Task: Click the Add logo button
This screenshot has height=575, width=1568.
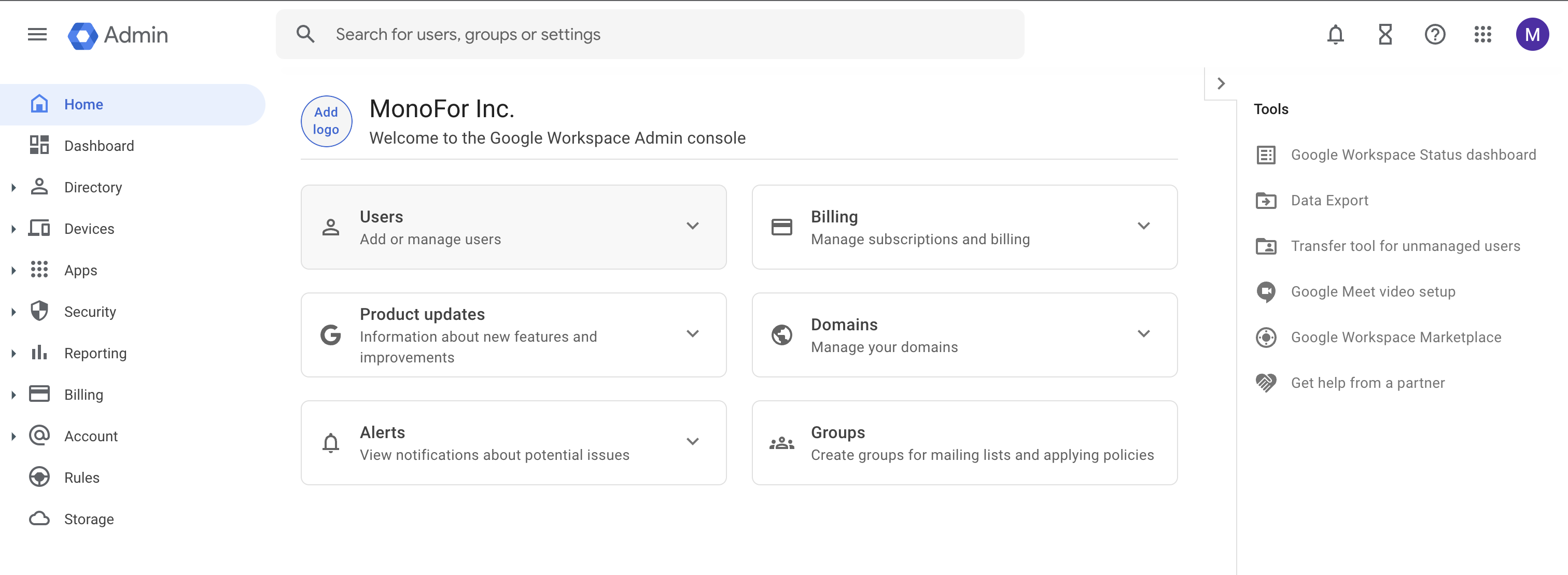Action: (x=326, y=121)
